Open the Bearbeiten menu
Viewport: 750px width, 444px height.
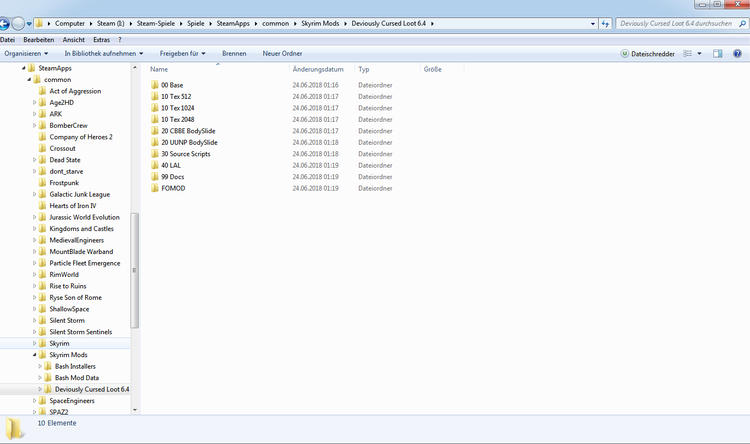[x=39, y=40]
